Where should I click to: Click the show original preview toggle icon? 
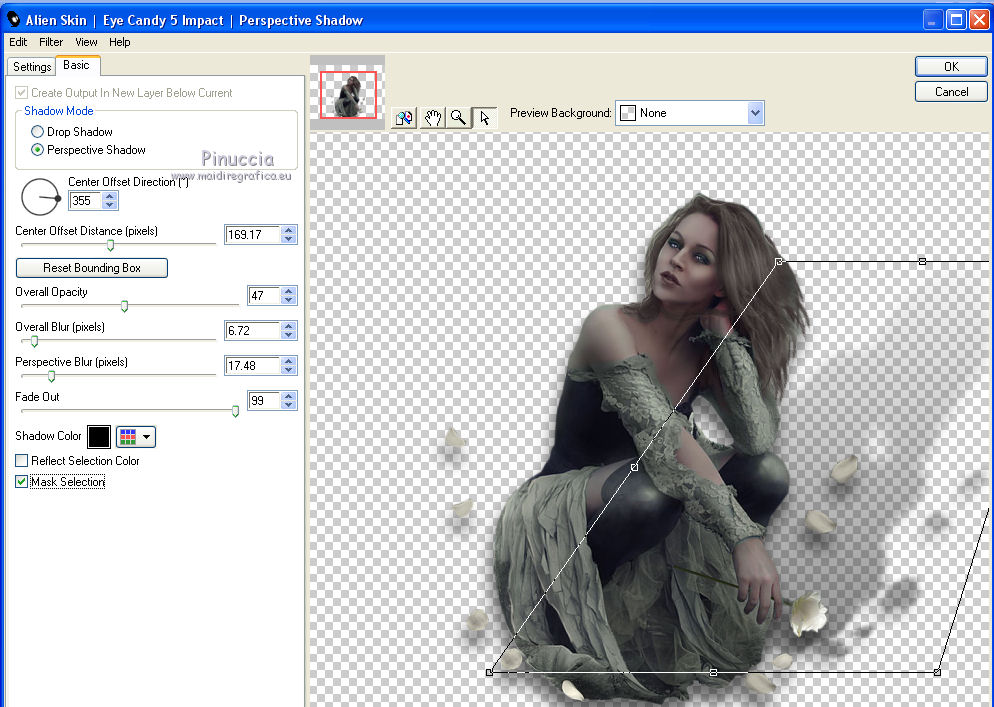tap(404, 117)
